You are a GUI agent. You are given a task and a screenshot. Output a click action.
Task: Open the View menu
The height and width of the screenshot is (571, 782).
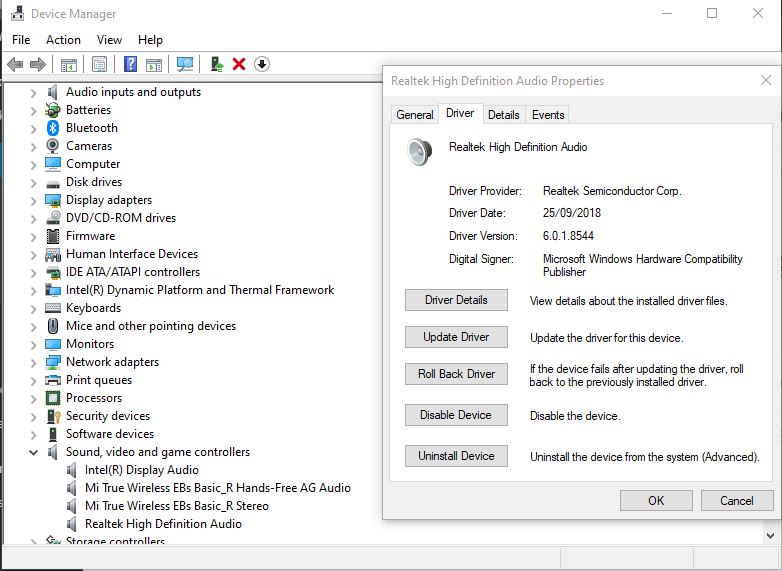click(109, 40)
